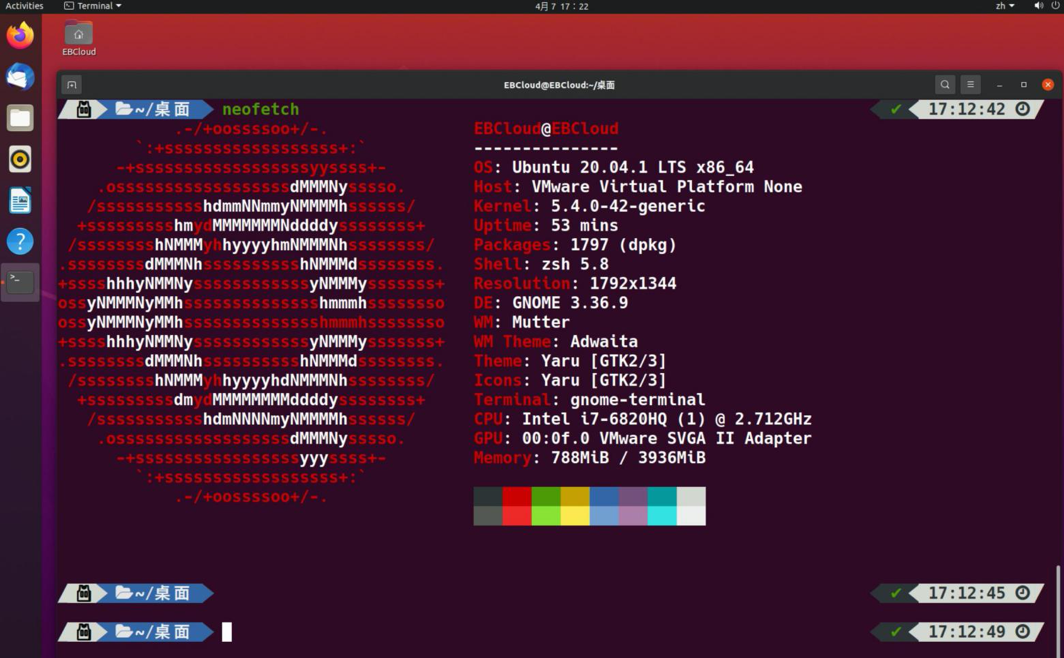1064x658 pixels.
Task: Open the clock and calendar in top bar
Action: click(561, 6)
